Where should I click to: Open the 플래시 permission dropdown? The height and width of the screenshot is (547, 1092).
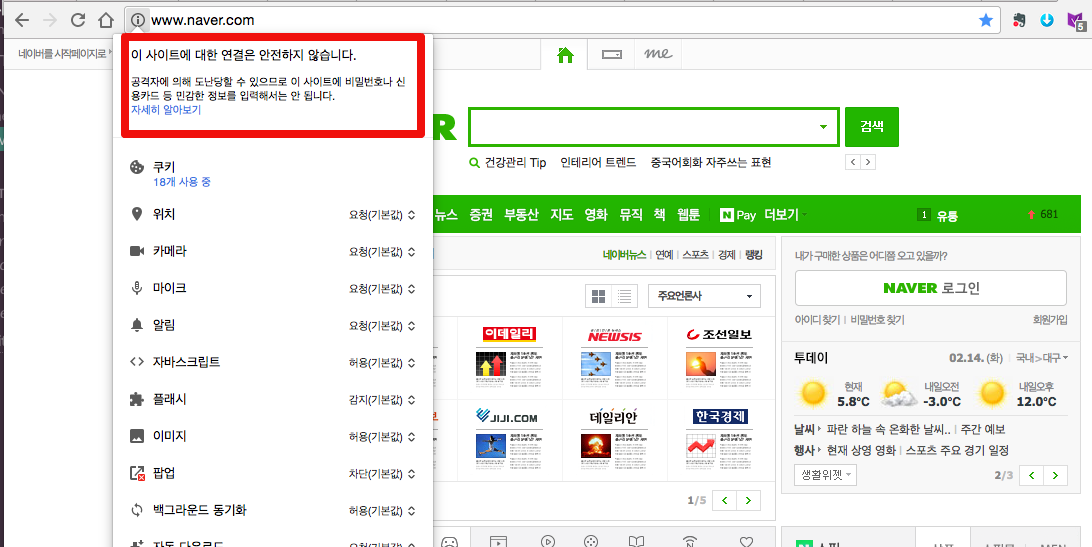click(x=382, y=400)
